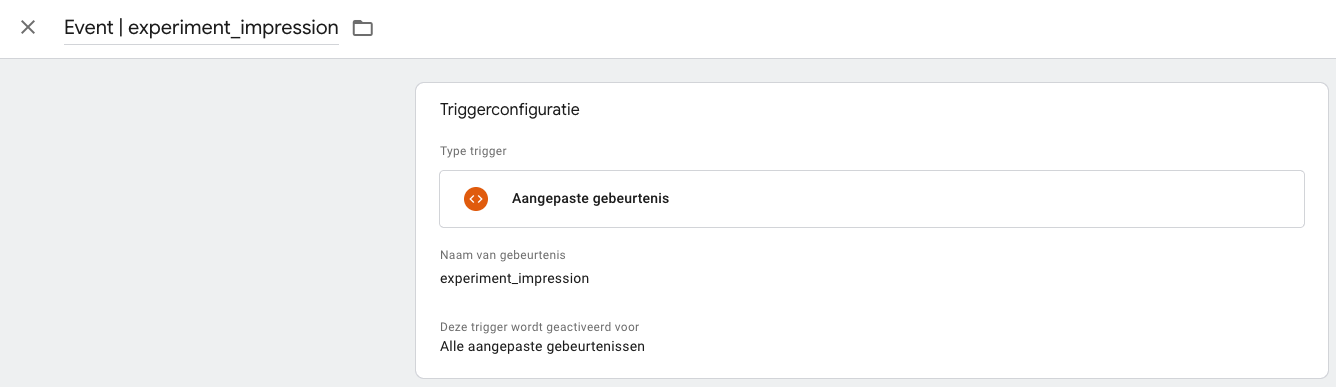
Task: Edit the trigger name 'Event | experiment_impression'
Action: tap(201, 28)
